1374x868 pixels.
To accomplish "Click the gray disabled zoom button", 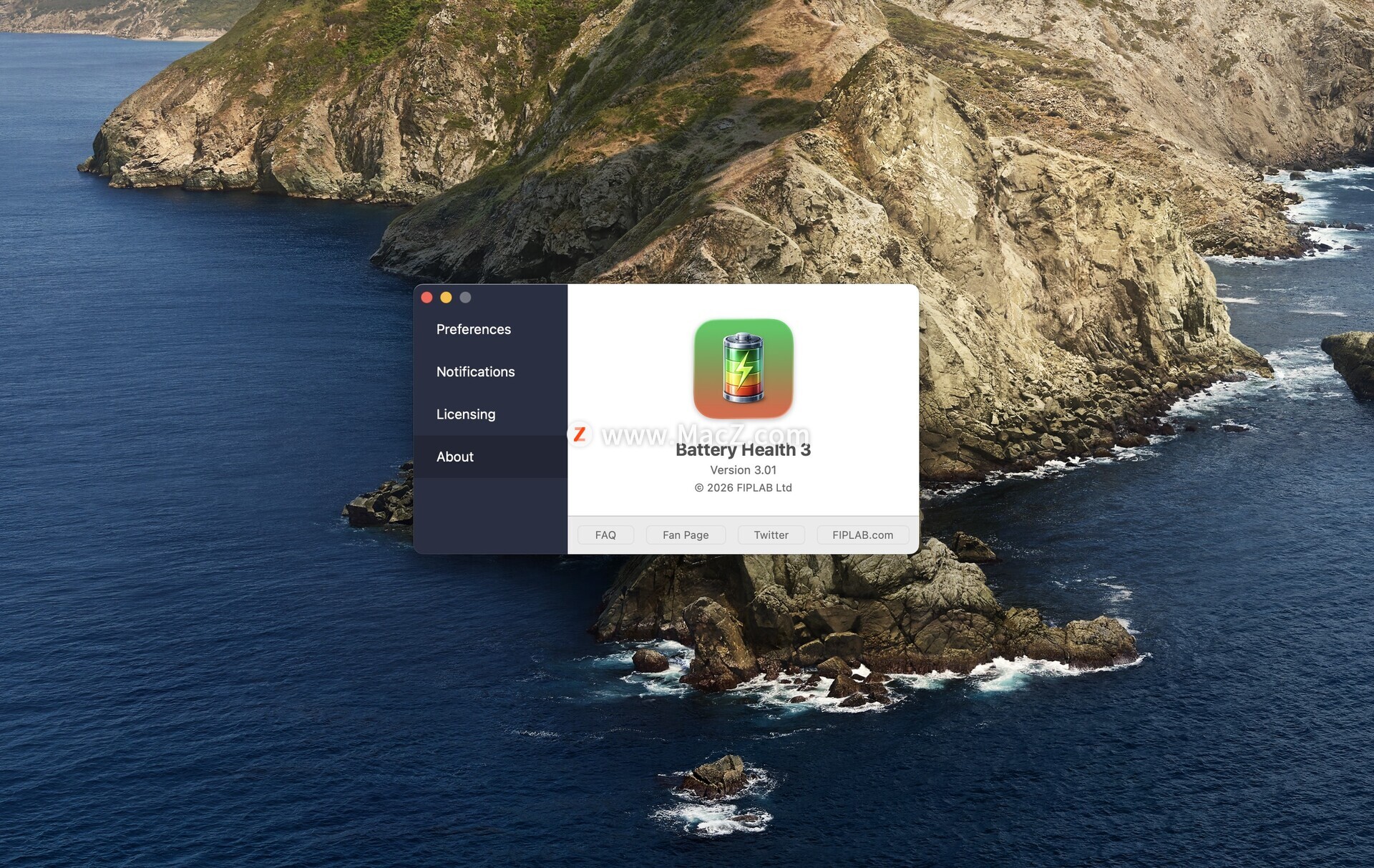I will click(465, 297).
